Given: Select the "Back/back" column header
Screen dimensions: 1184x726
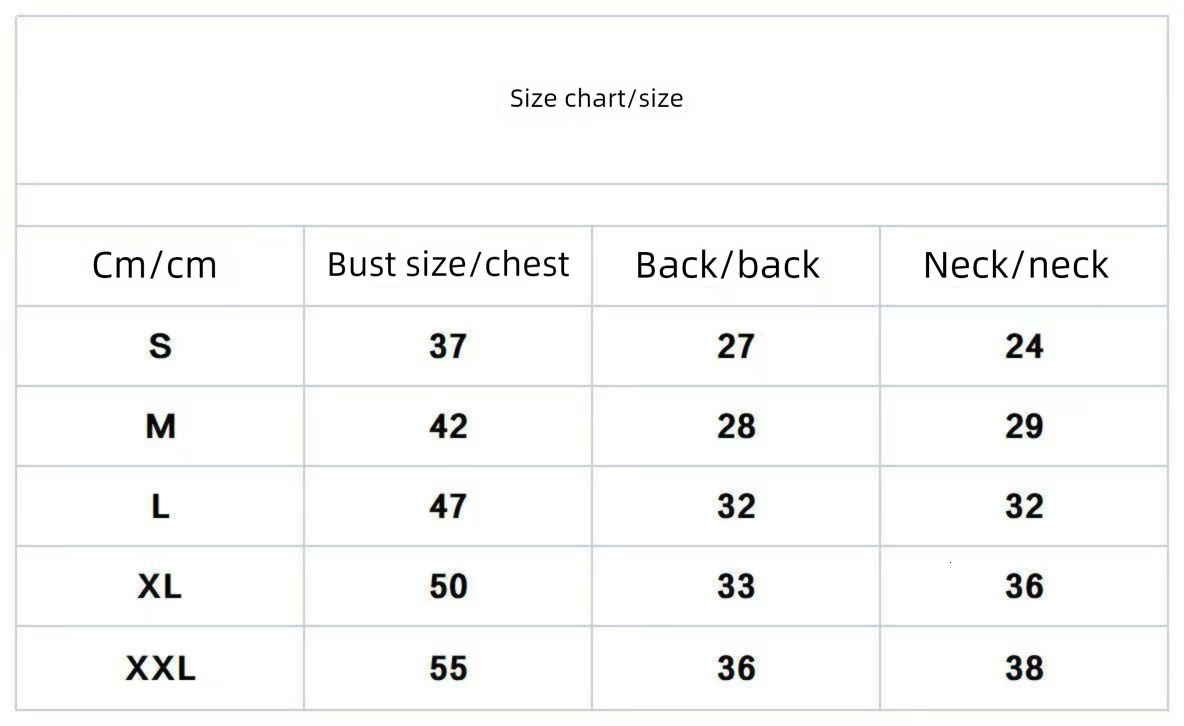Looking at the screenshot, I should (x=727, y=265).
